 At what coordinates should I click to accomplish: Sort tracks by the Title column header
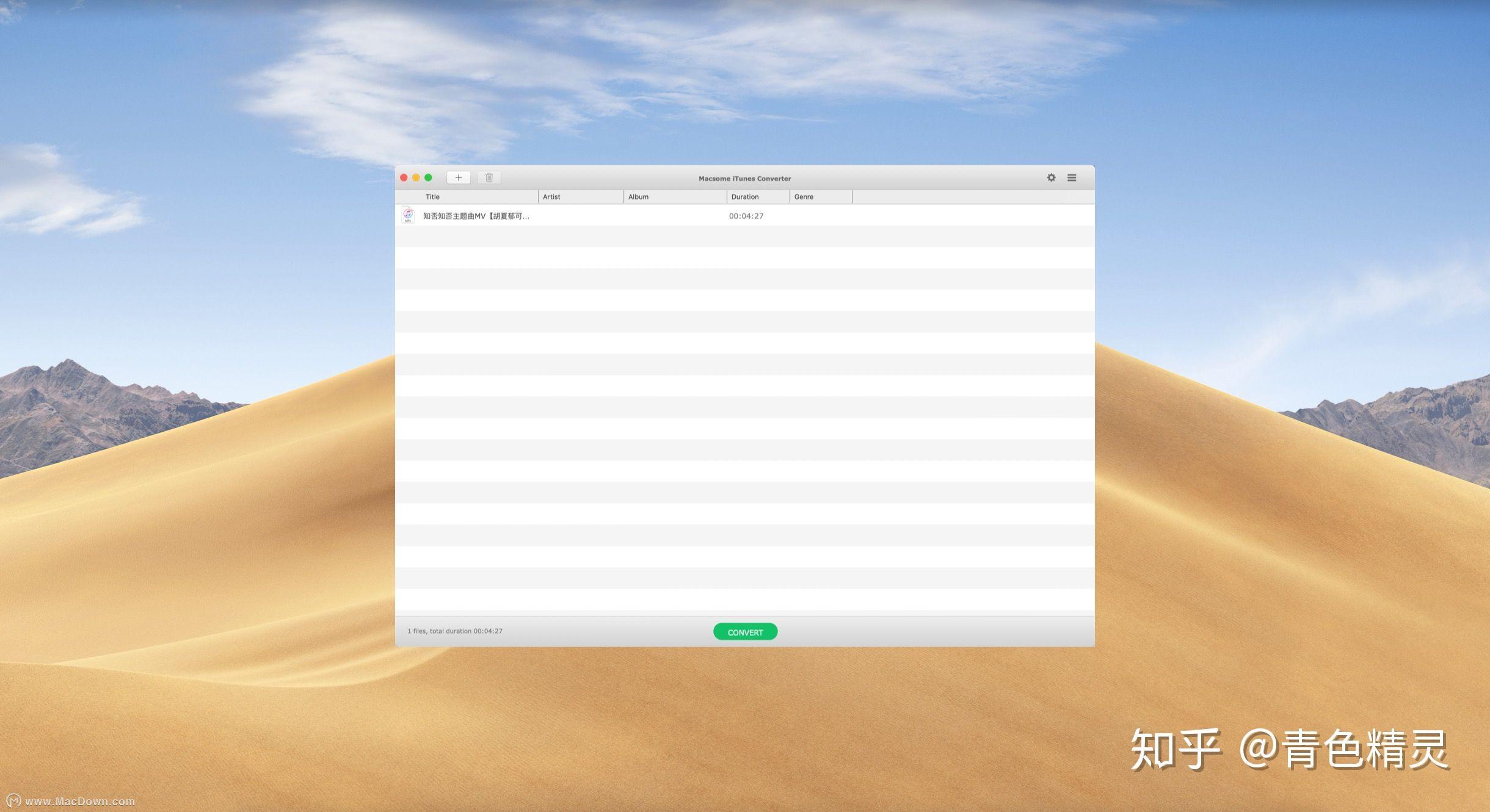click(x=433, y=196)
